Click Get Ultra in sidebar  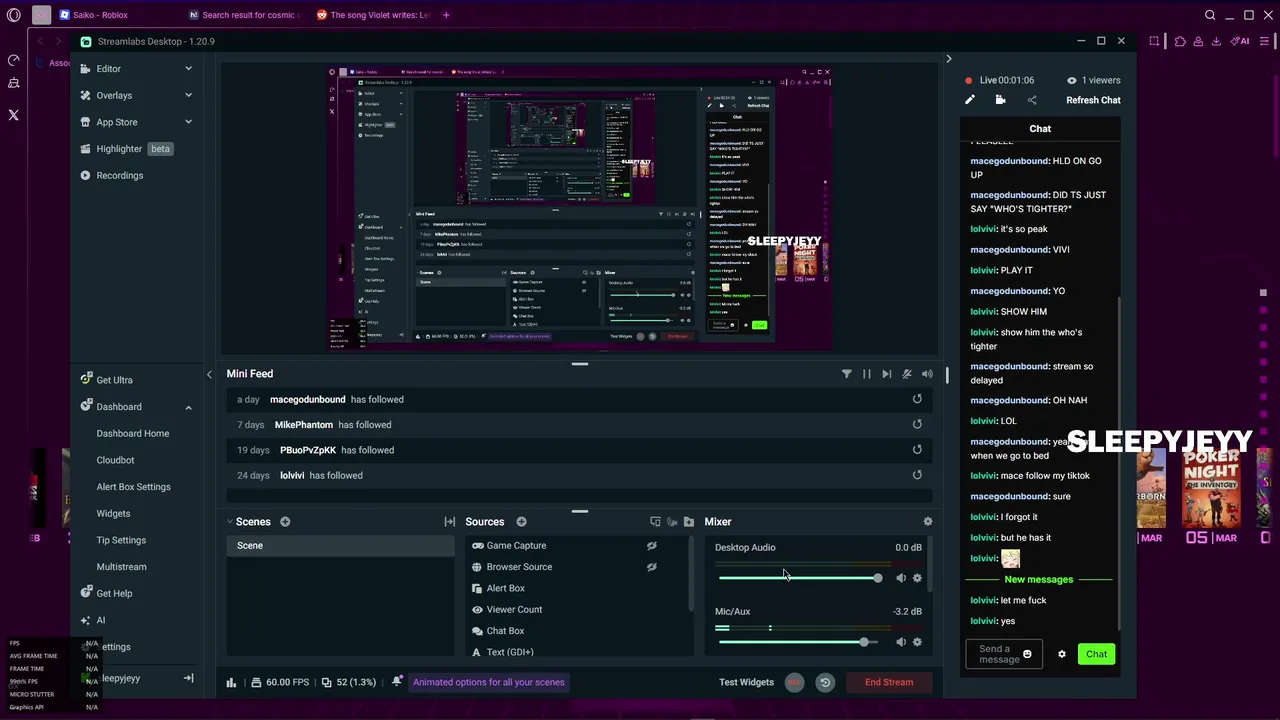(107, 380)
